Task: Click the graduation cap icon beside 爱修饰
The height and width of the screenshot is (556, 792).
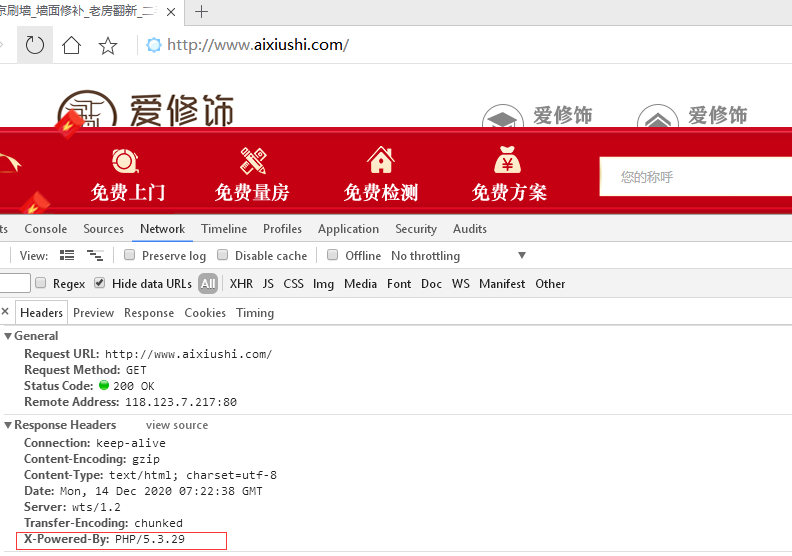Action: click(x=502, y=117)
